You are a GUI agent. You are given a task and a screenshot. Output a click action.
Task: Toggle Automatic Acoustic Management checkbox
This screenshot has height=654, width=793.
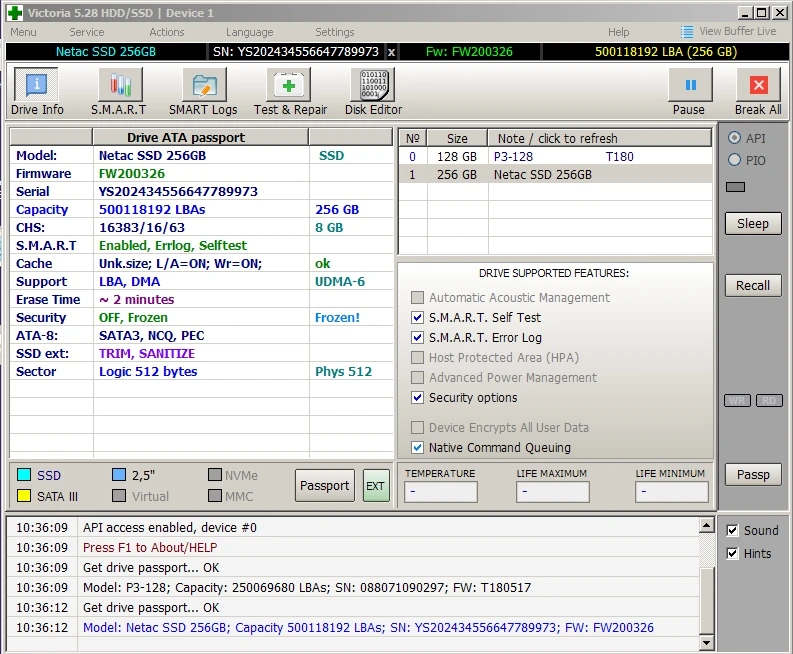click(x=417, y=297)
